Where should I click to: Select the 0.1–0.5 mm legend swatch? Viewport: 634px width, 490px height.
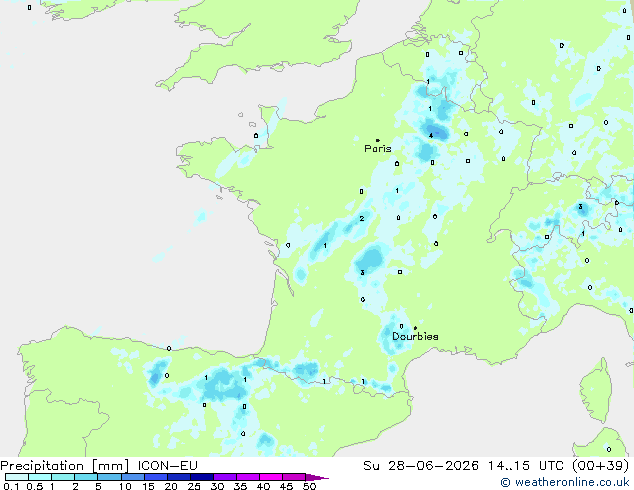[17, 477]
